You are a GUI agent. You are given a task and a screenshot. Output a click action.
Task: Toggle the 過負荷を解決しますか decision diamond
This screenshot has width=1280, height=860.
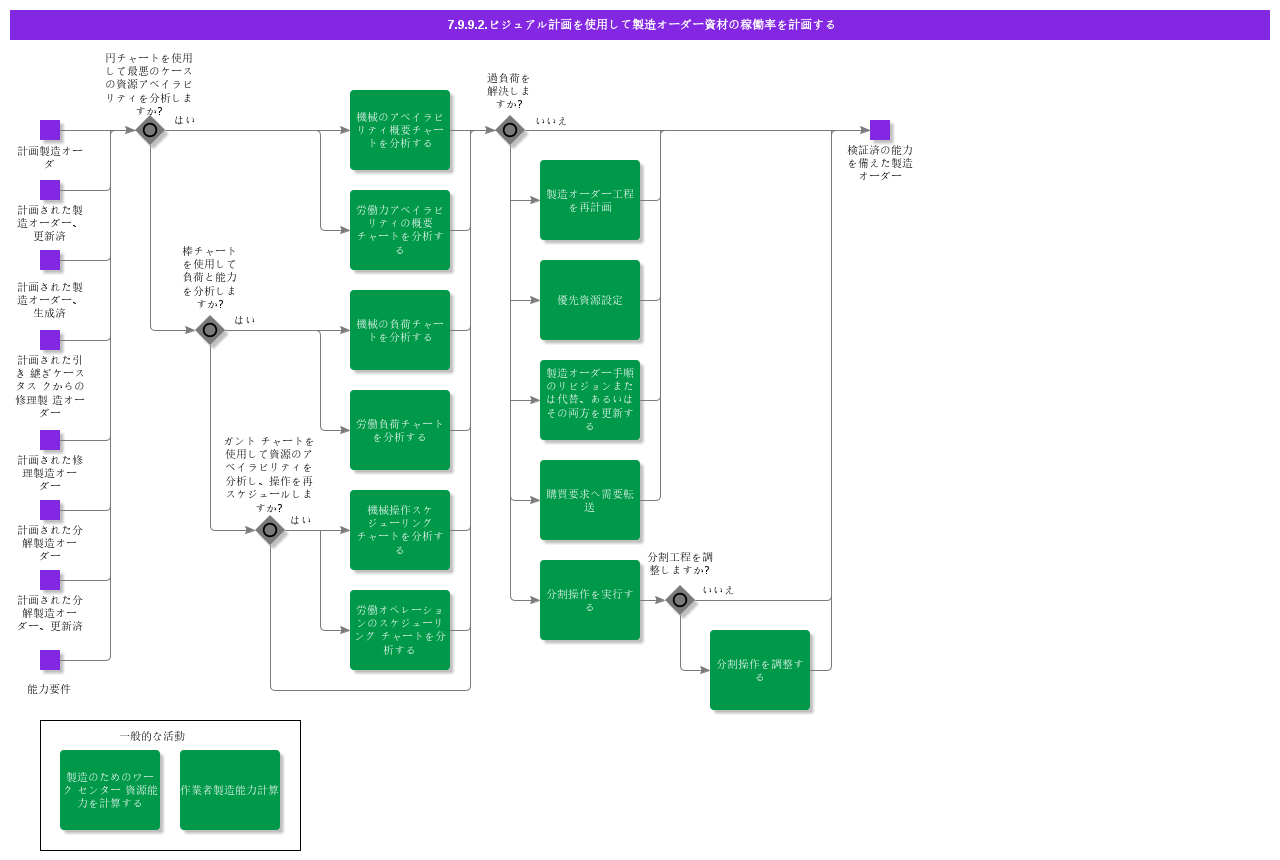(x=509, y=130)
